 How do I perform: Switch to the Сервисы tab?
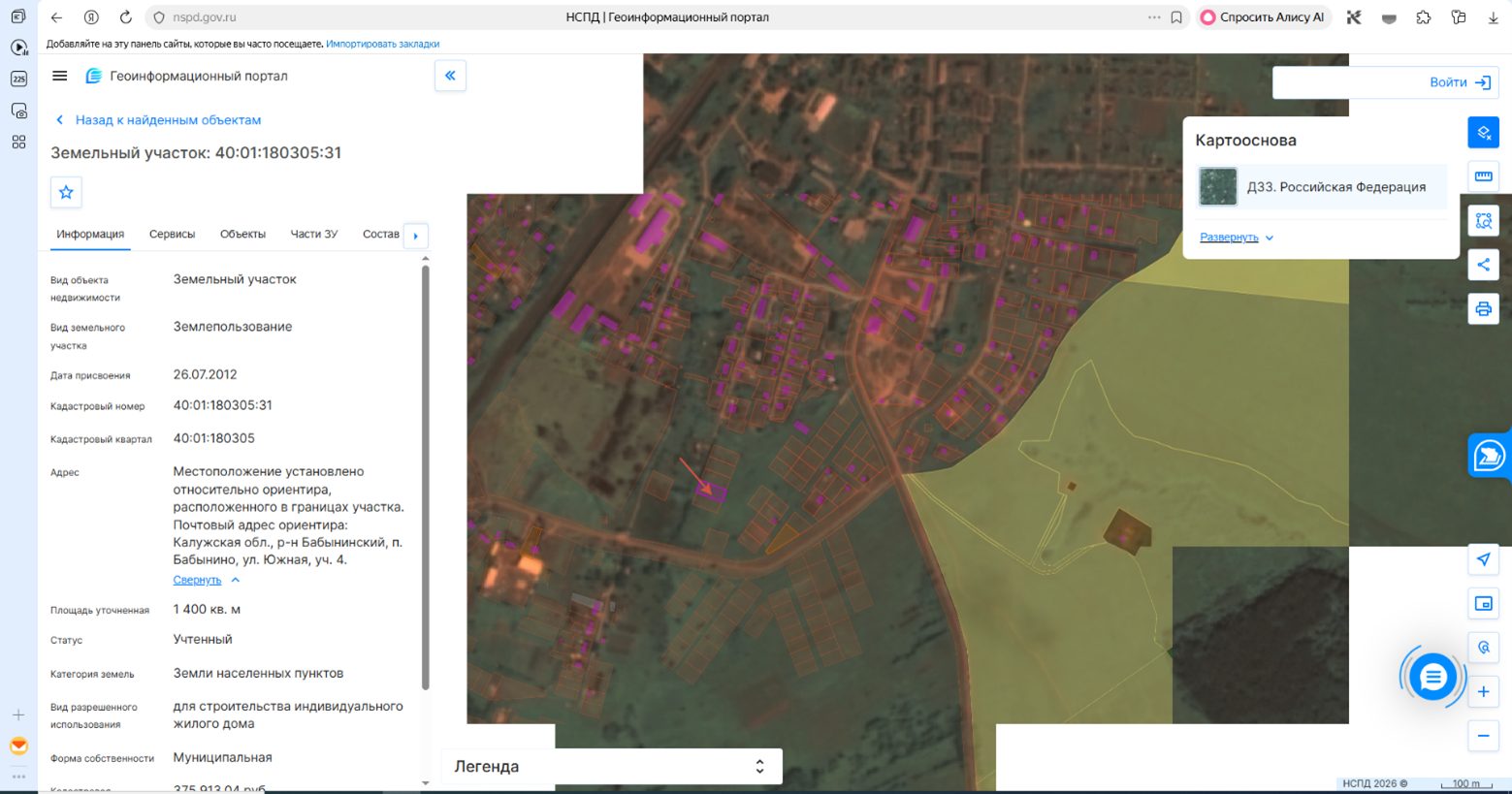172,234
